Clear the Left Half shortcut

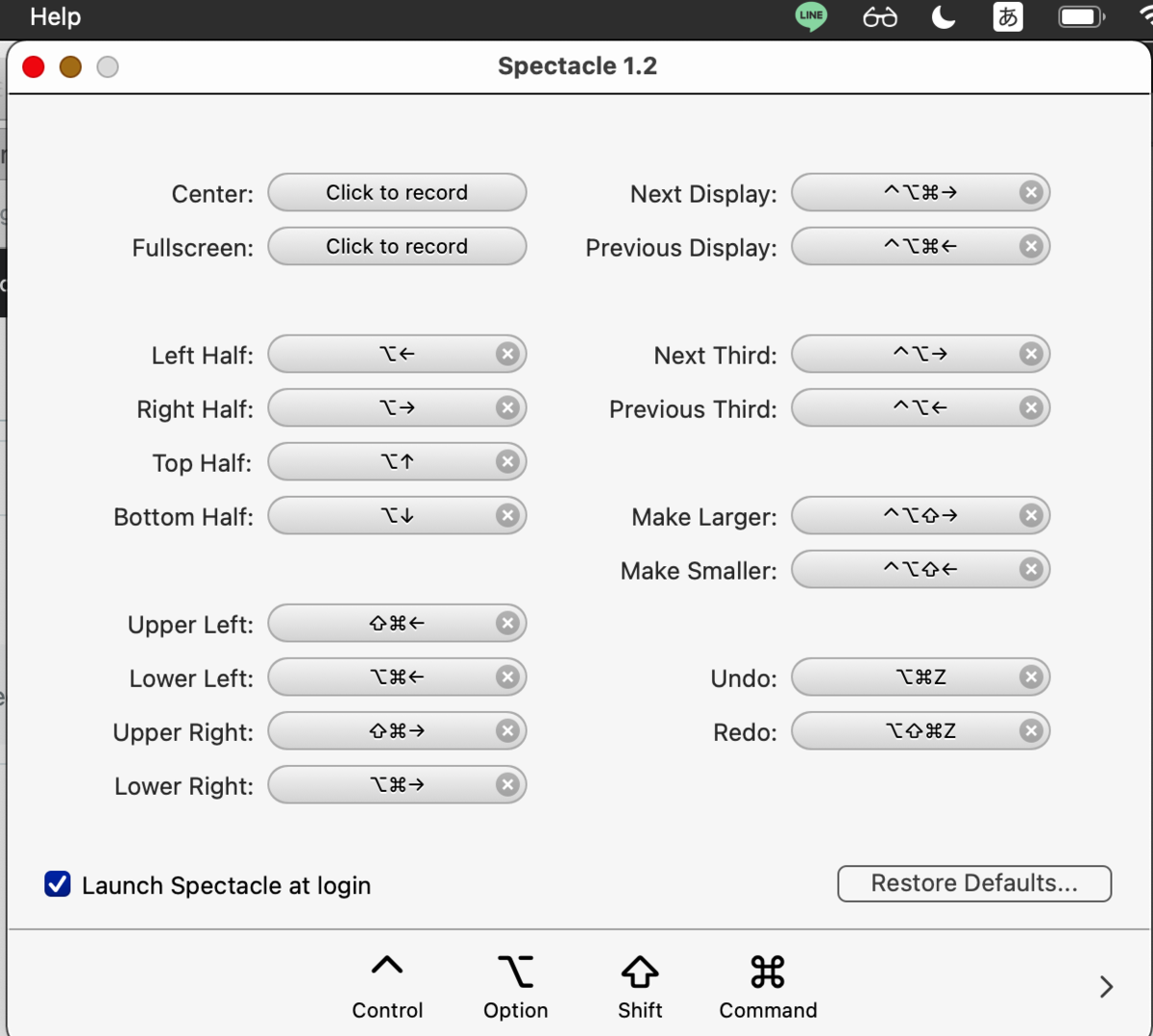pos(507,355)
